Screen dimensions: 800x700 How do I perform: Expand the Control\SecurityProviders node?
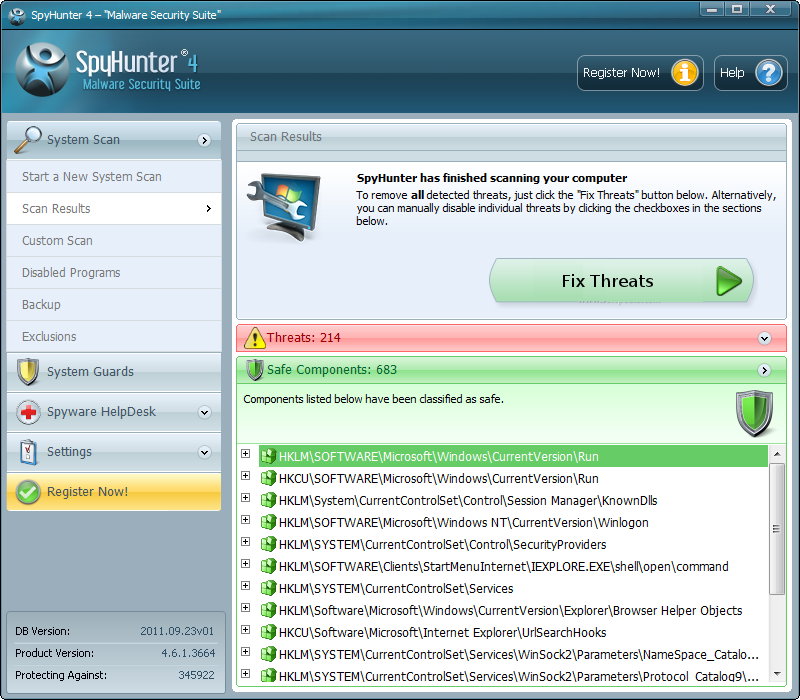tap(245, 541)
